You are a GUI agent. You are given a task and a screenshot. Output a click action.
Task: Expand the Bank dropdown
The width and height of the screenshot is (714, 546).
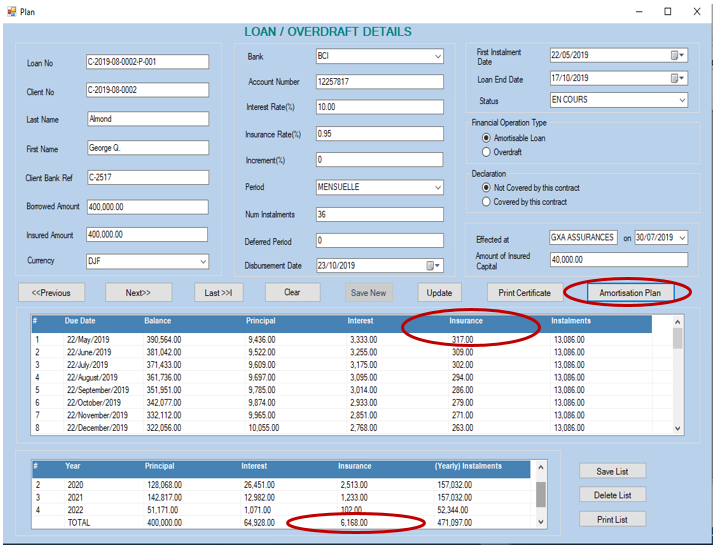click(437, 57)
